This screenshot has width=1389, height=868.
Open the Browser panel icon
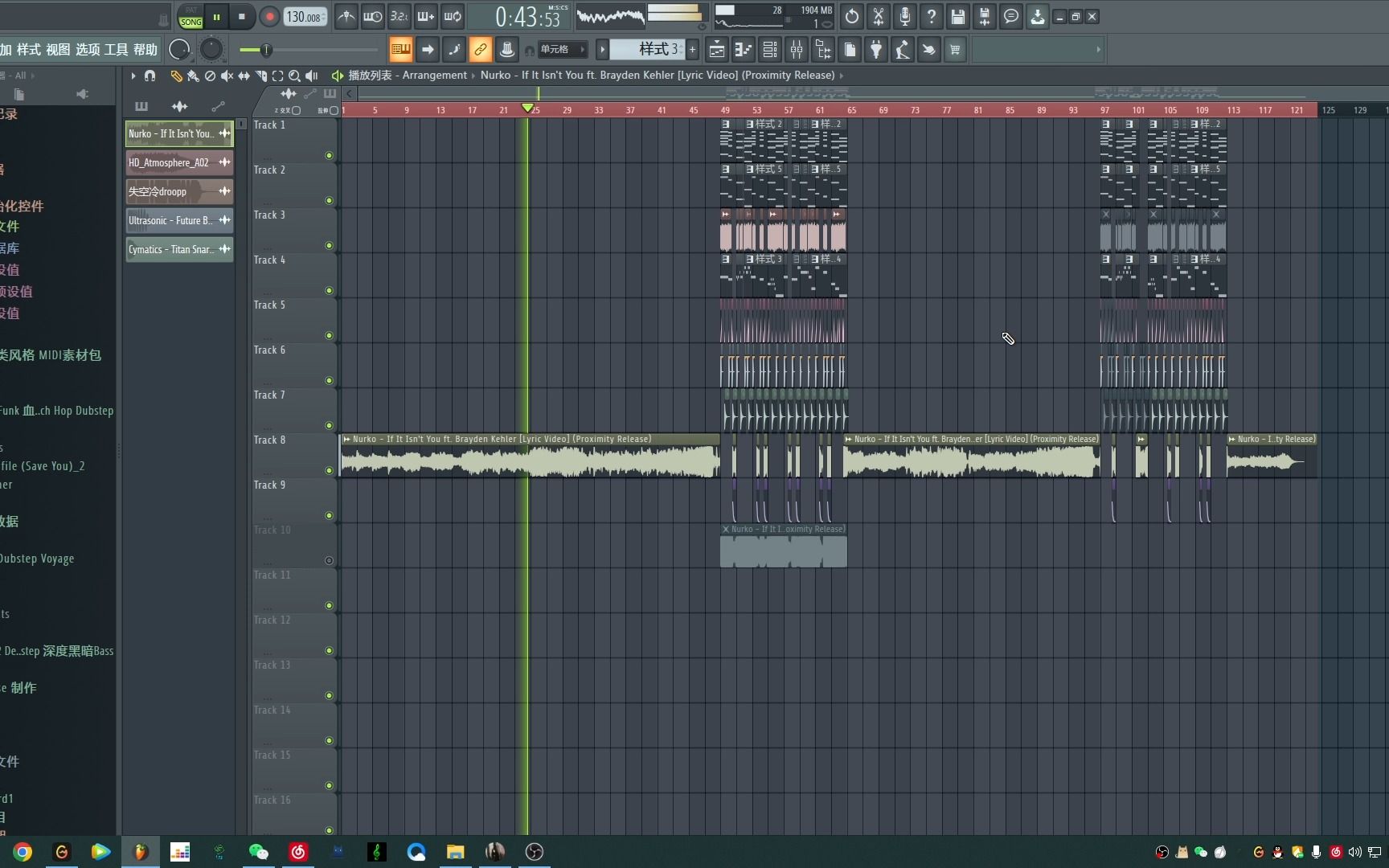click(823, 50)
